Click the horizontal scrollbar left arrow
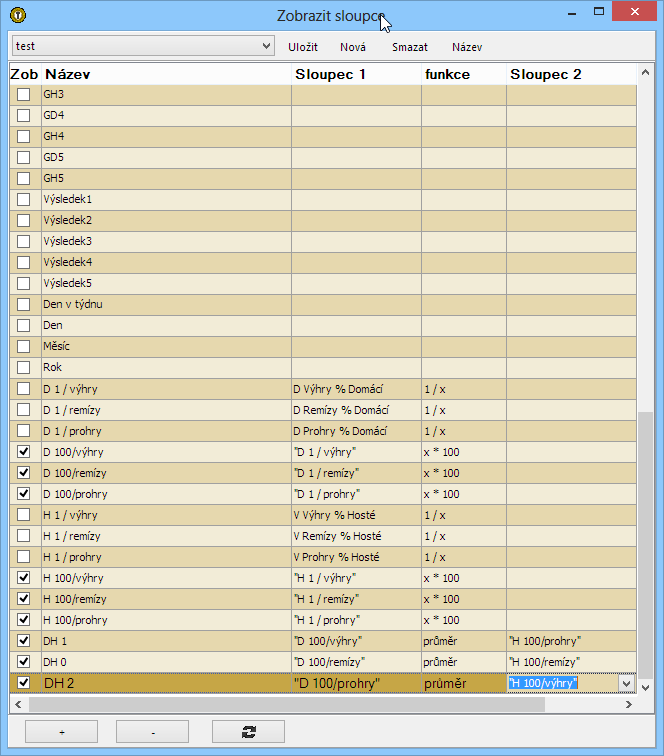The width and height of the screenshot is (664, 756). pos(18,704)
